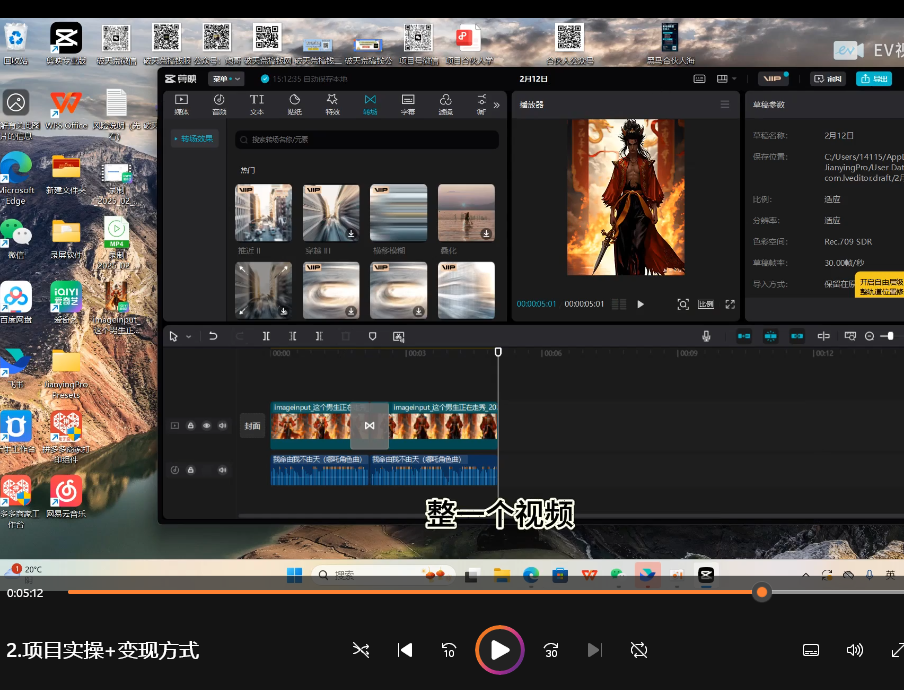Click the timeline playhead marker
This screenshot has height=690, width=904.
[498, 352]
